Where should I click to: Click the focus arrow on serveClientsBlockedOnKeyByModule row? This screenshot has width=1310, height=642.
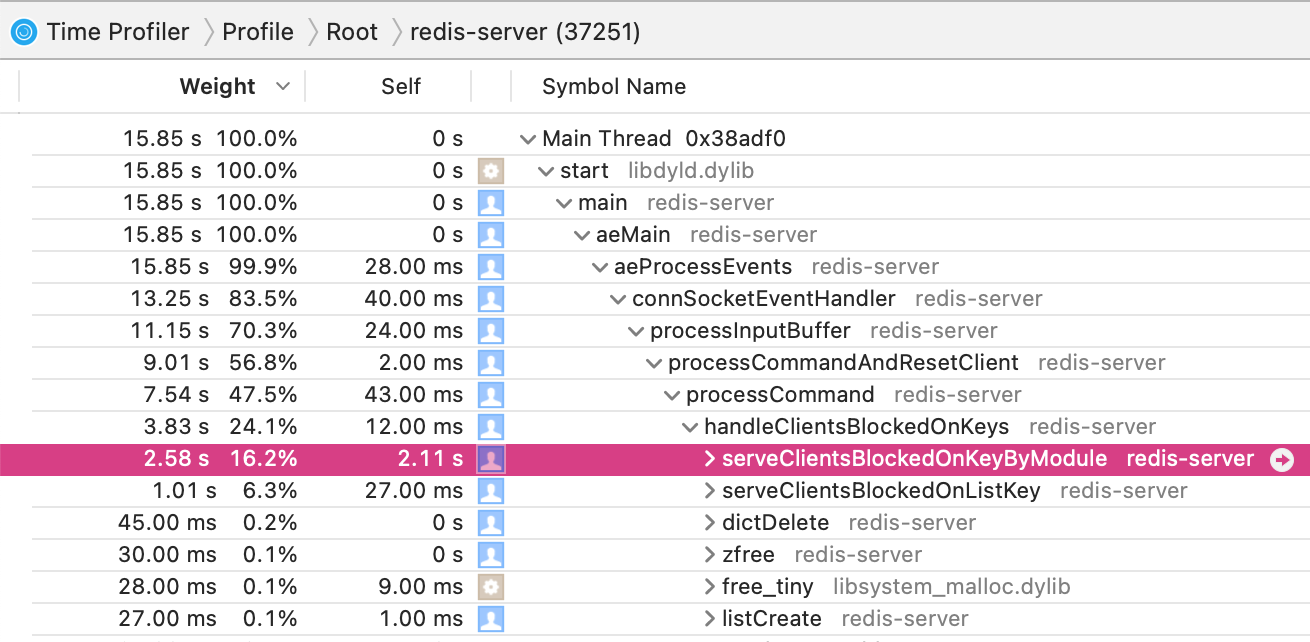(1281, 460)
